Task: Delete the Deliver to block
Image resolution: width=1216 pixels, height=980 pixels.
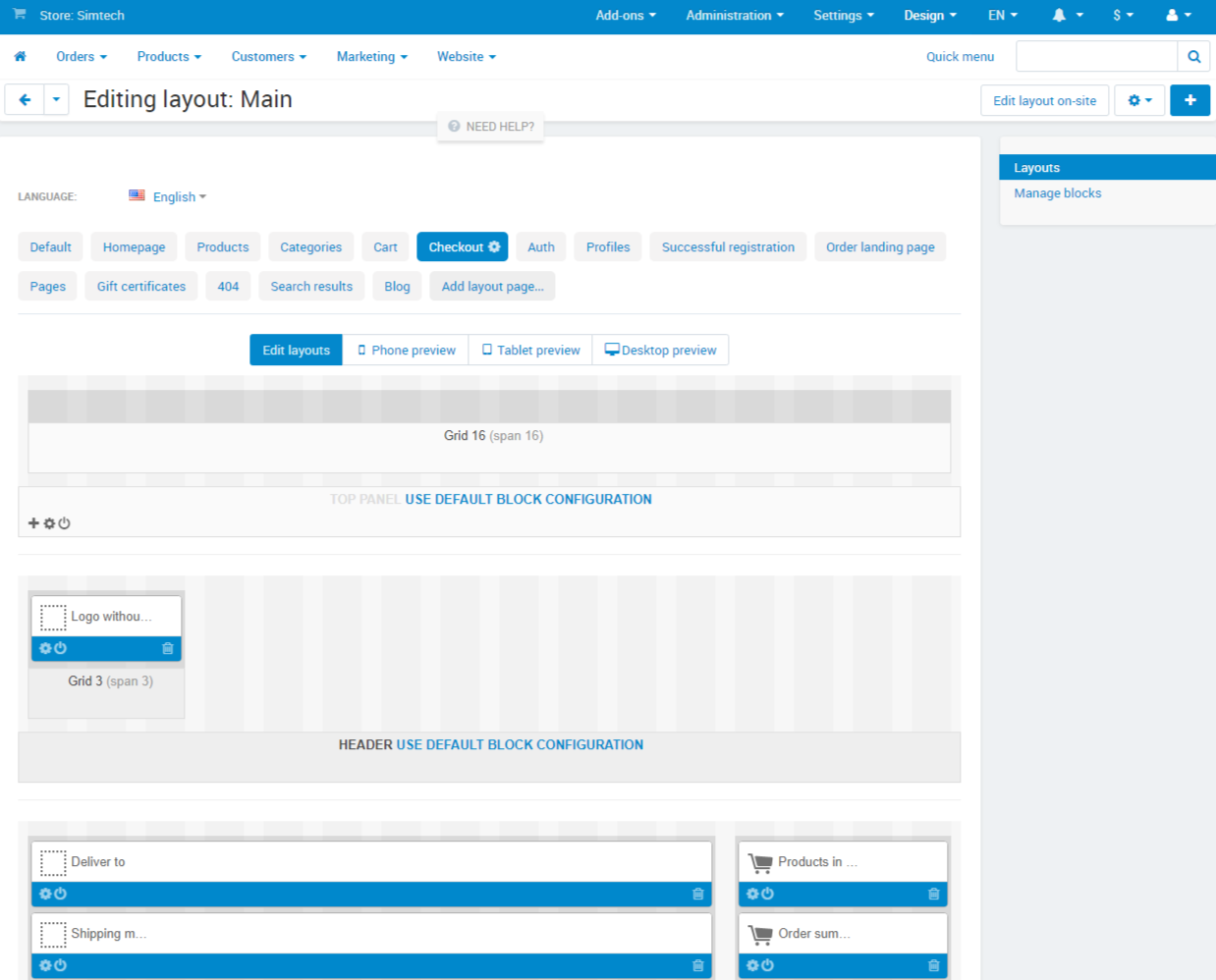Action: click(698, 894)
